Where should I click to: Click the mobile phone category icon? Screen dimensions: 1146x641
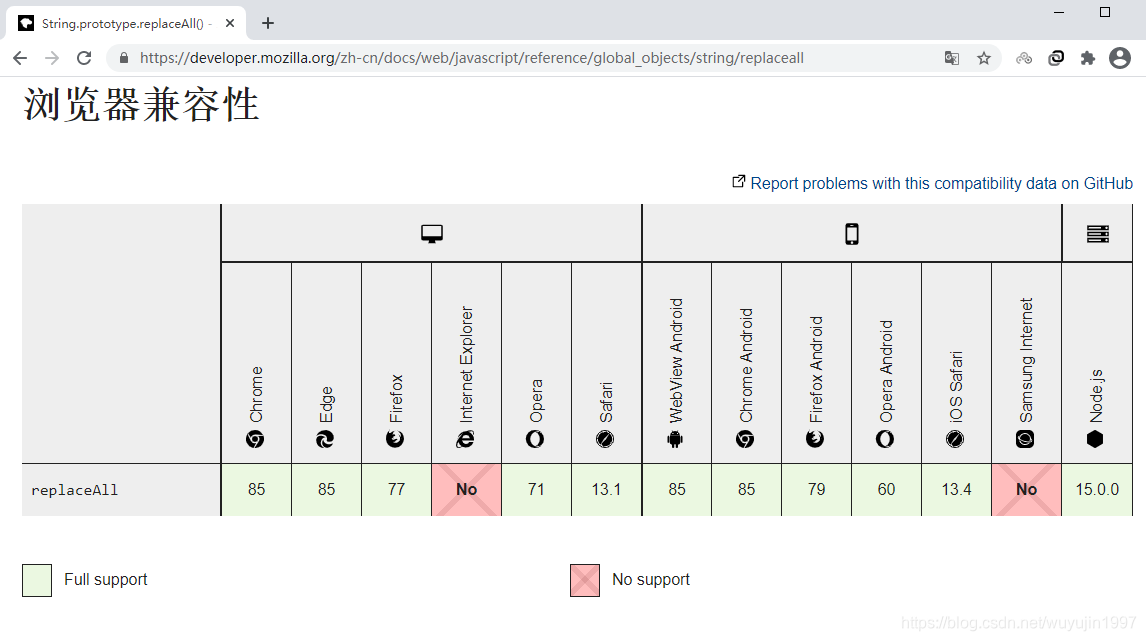[x=851, y=231]
